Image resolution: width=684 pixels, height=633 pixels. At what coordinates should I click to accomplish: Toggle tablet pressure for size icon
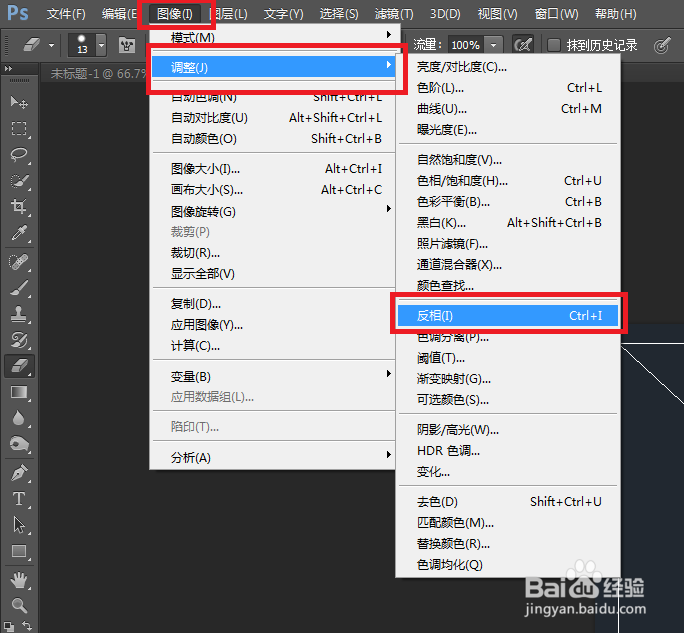click(662, 45)
